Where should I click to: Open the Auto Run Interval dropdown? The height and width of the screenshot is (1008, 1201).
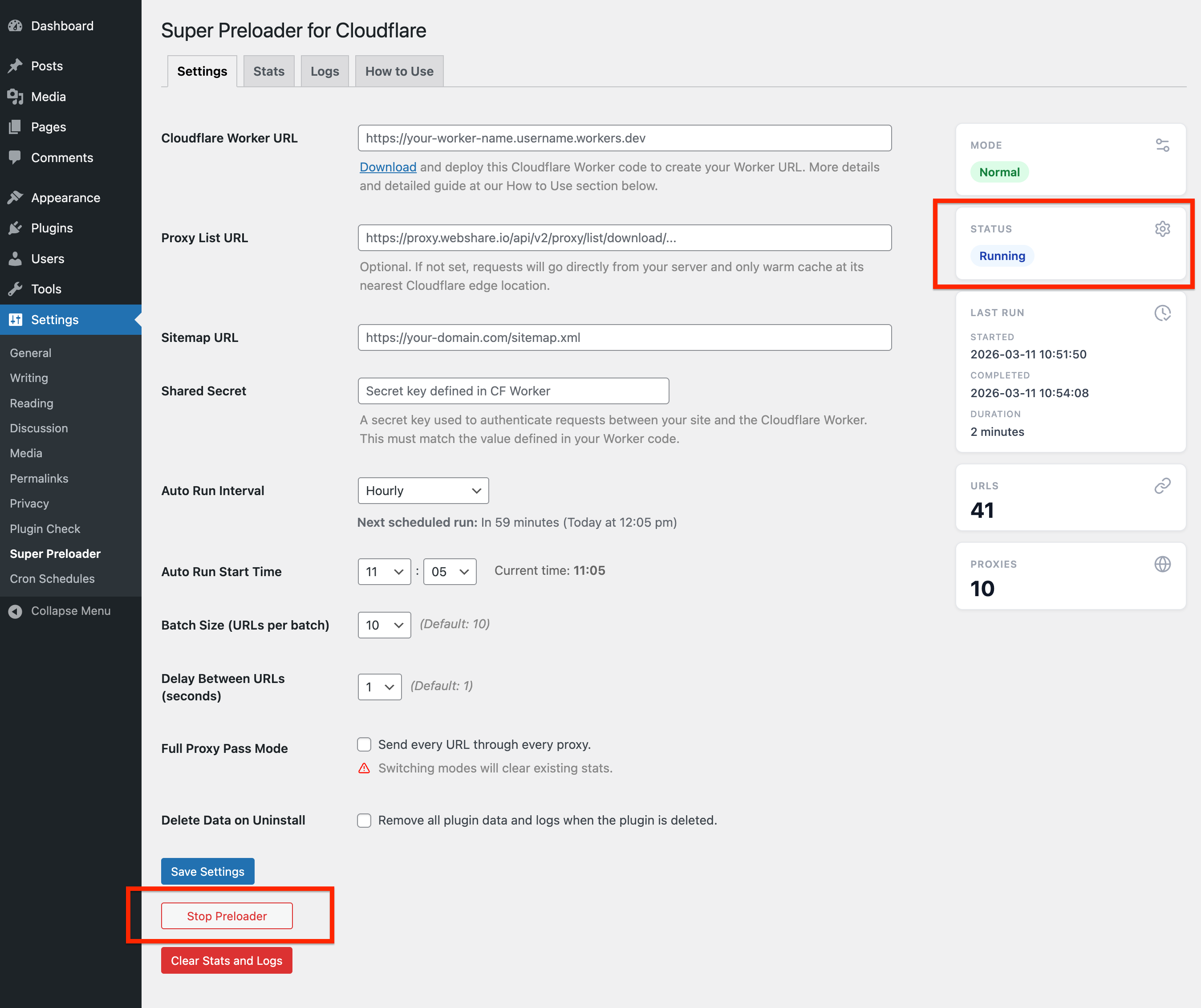pos(422,490)
